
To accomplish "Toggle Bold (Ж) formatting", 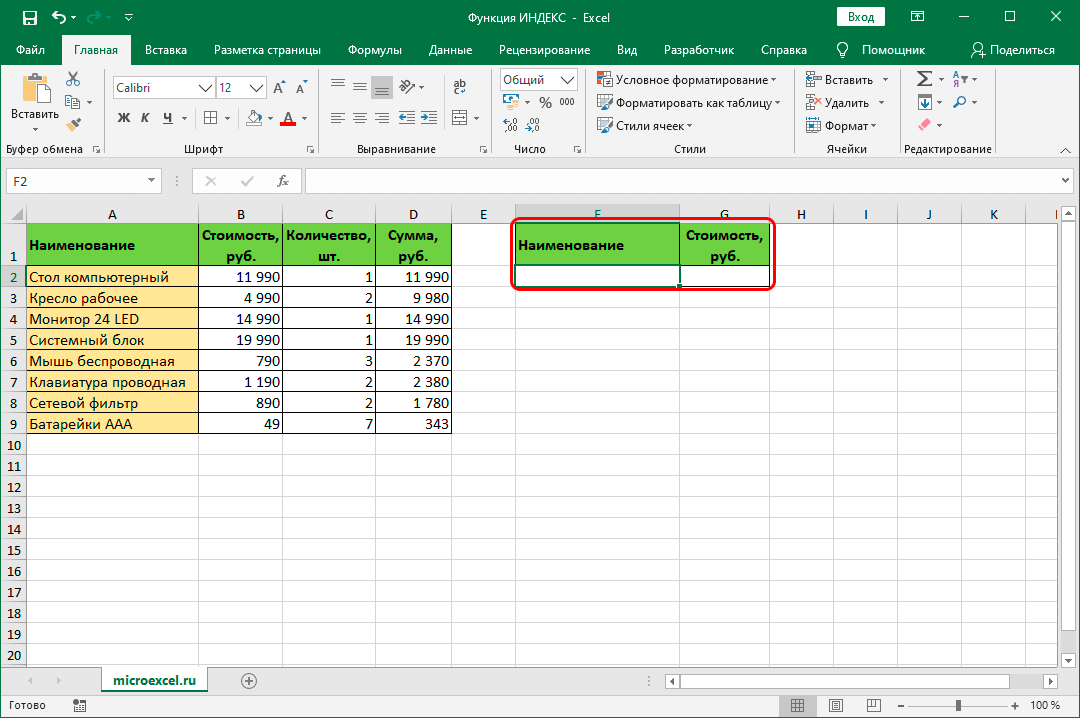I will (124, 118).
